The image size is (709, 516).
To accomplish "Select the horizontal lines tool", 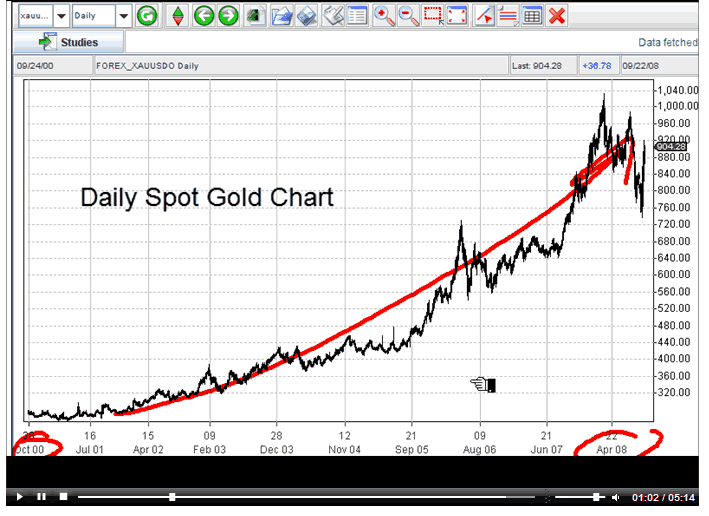I will (508, 16).
